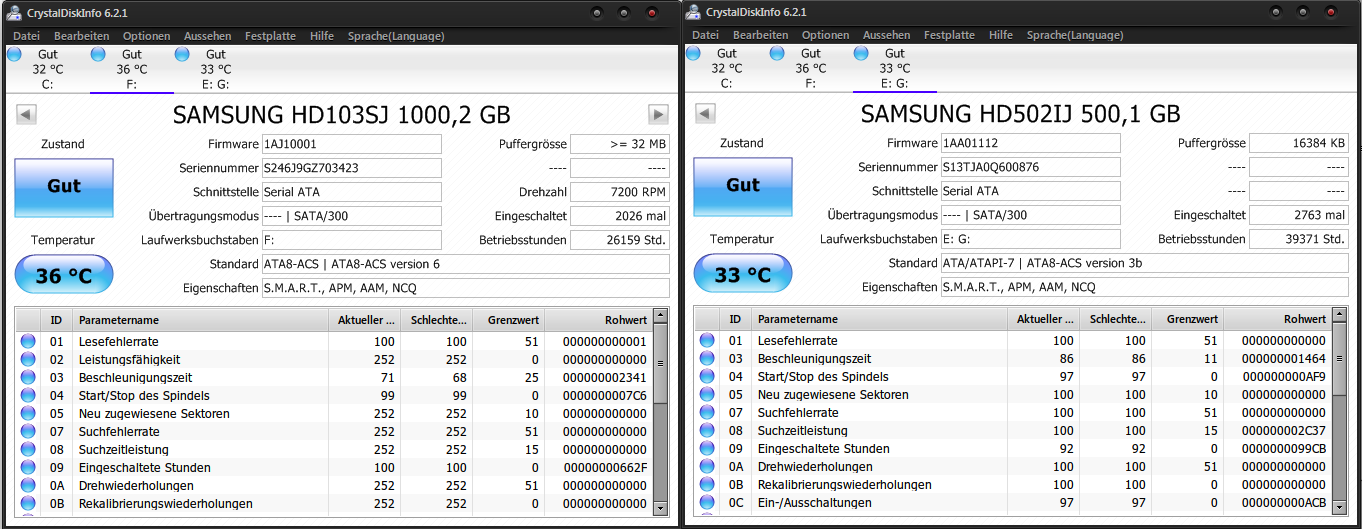Click status orb for Suchfehlerrate in right window
Image resolution: width=1362 pixels, height=529 pixels.
[x=707, y=412]
